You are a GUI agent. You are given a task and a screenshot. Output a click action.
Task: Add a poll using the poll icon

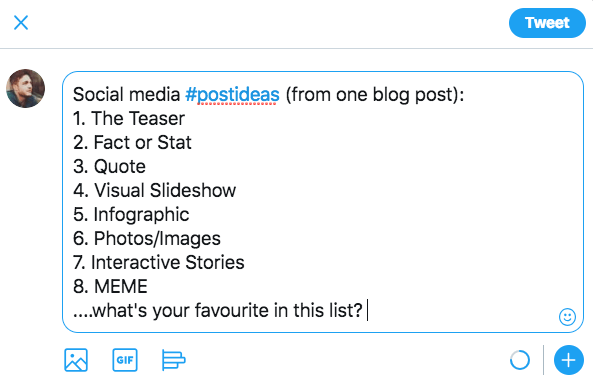(x=174, y=360)
